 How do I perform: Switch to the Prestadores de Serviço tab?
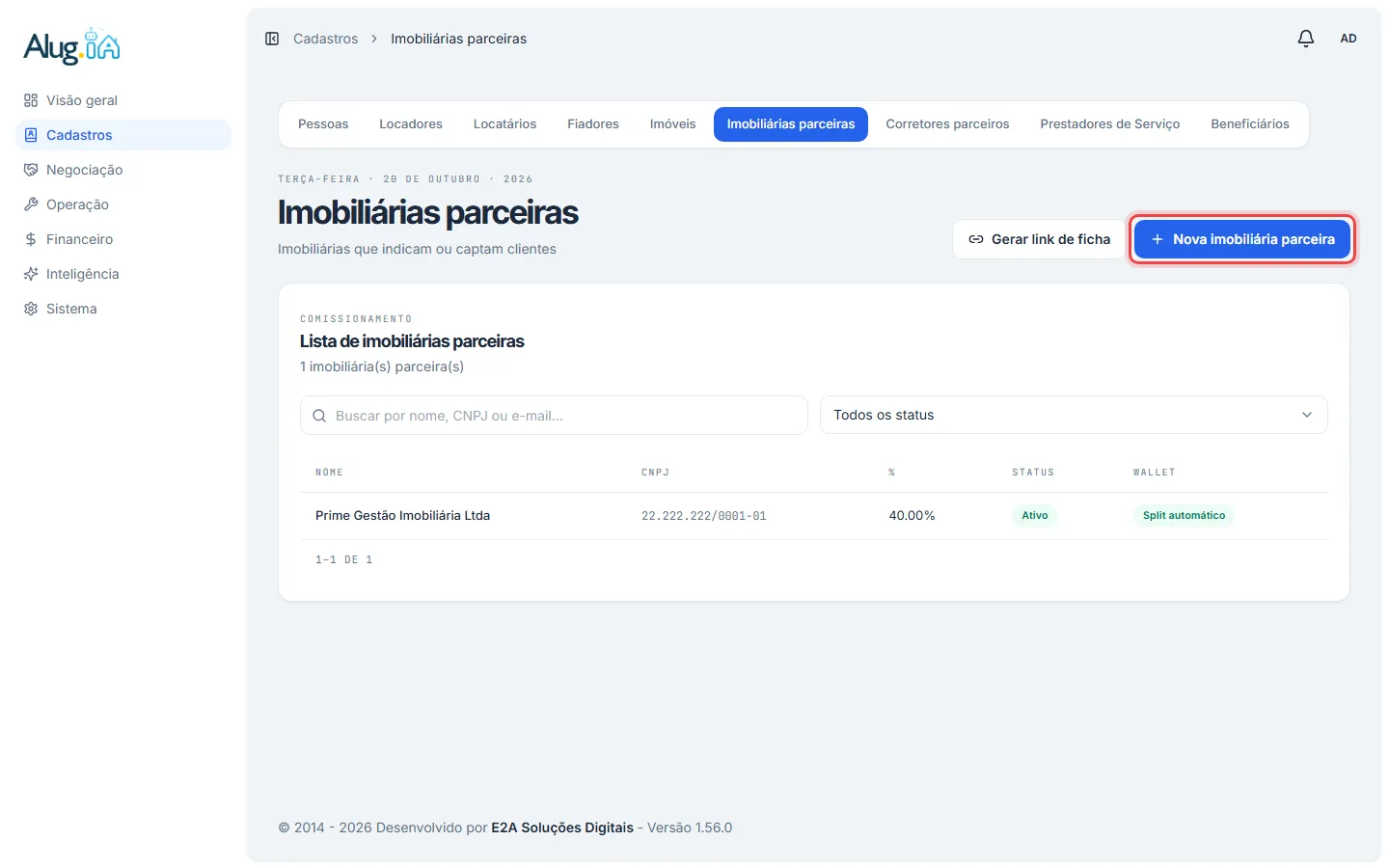(x=1110, y=124)
